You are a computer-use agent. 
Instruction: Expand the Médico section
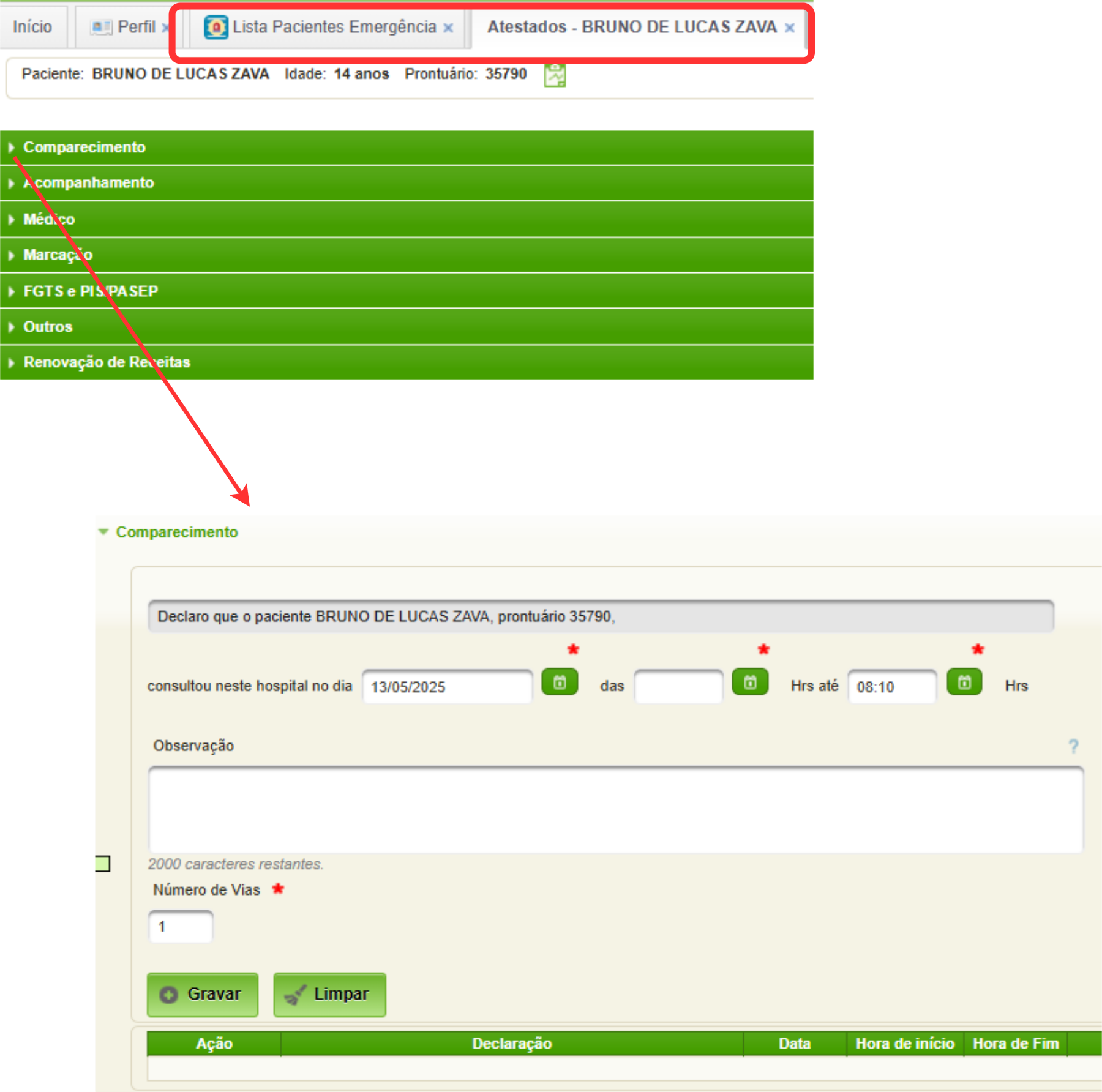[49, 219]
